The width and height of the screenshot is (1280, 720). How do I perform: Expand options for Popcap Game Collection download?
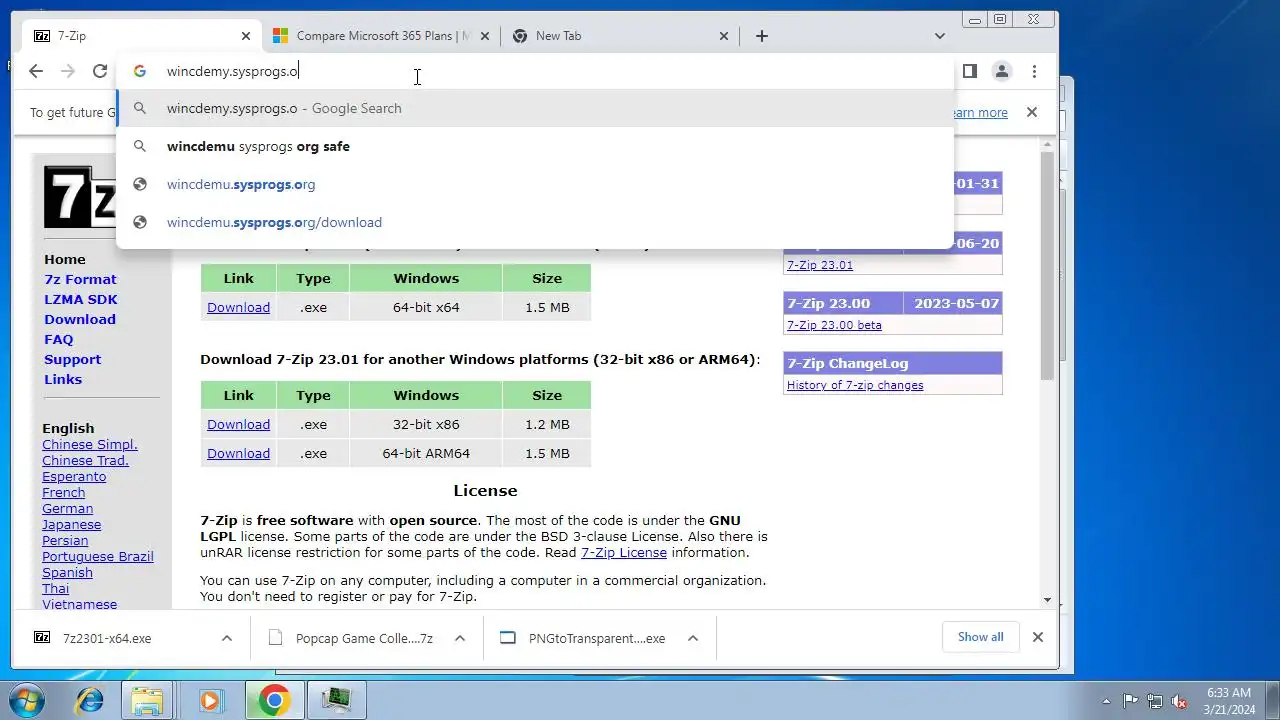[x=460, y=638]
